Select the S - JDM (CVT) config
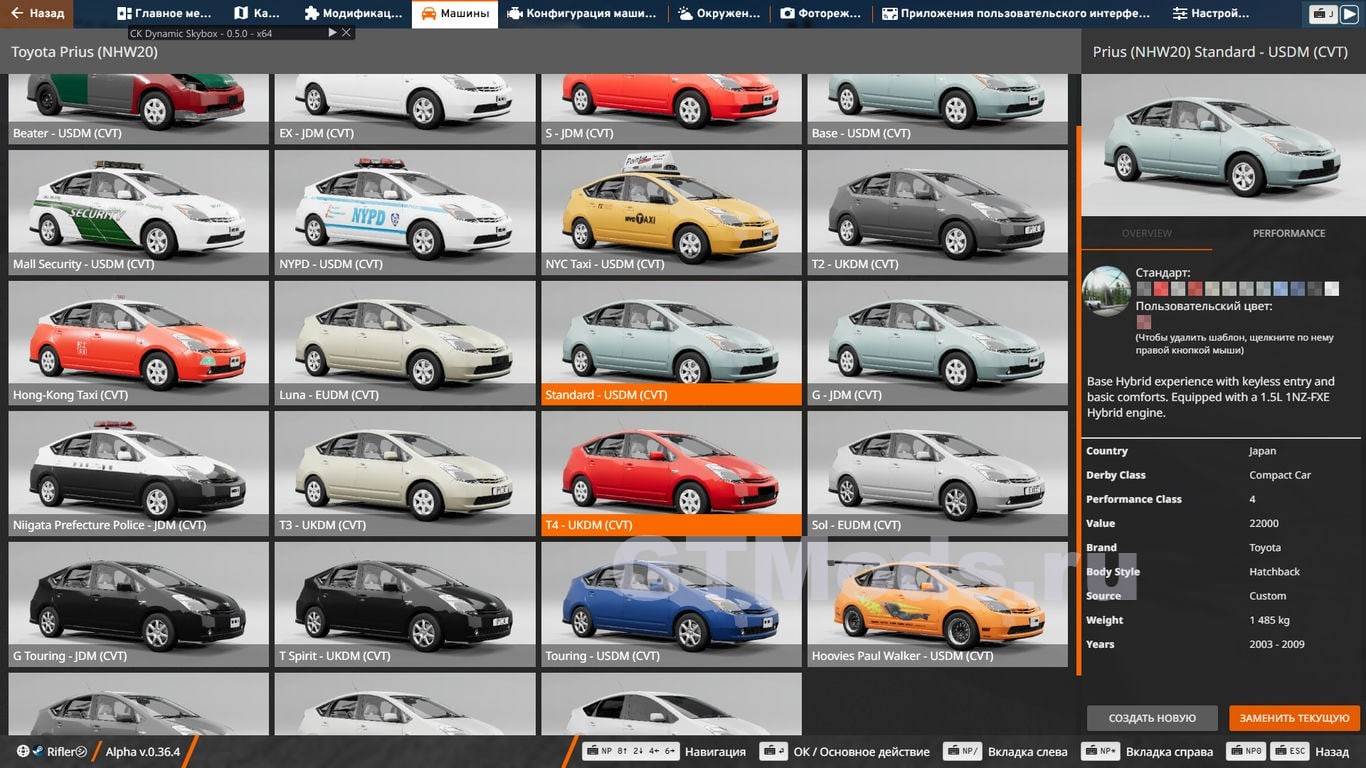The height and width of the screenshot is (768, 1366). pyautogui.click(x=671, y=109)
